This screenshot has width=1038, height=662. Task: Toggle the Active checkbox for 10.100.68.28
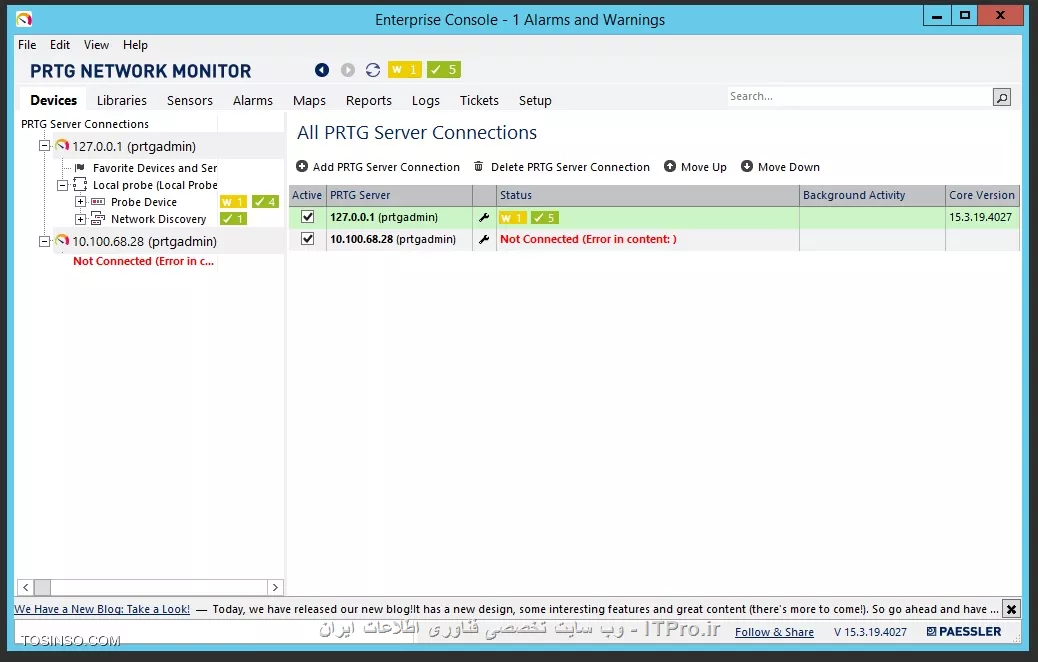coord(307,238)
